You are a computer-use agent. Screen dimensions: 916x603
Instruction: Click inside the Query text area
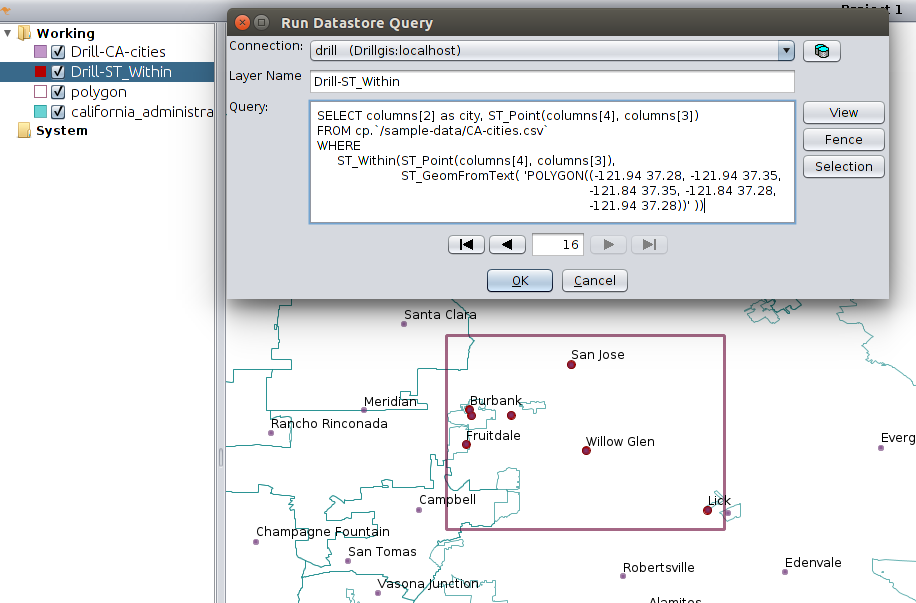(552, 162)
